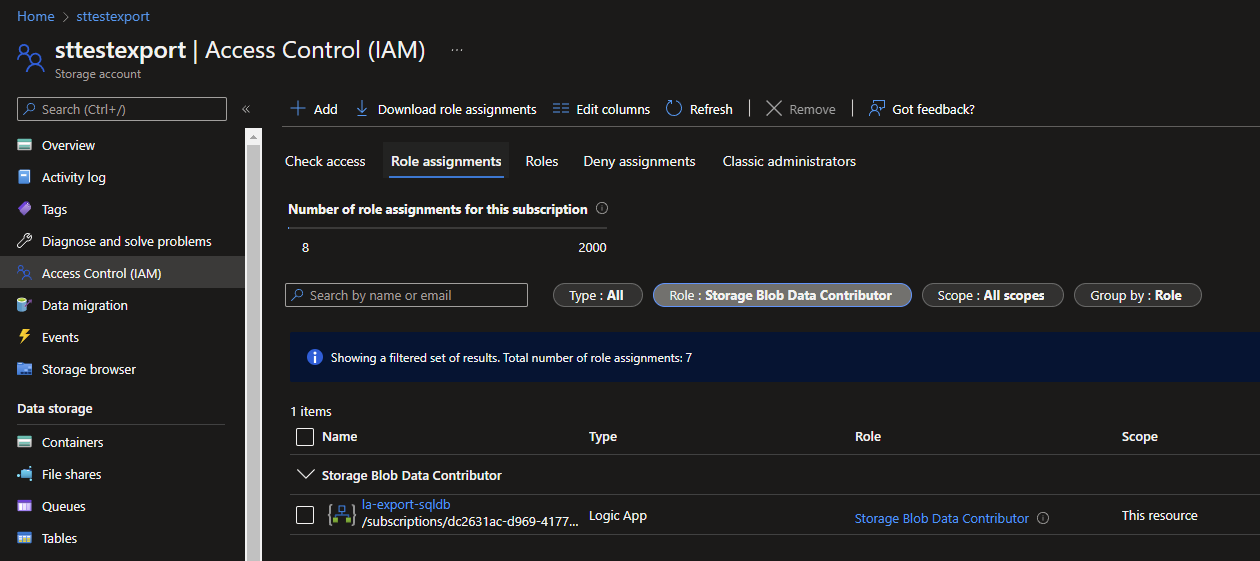Click the Got feedback person icon
This screenshot has height=561, width=1260.
point(877,108)
